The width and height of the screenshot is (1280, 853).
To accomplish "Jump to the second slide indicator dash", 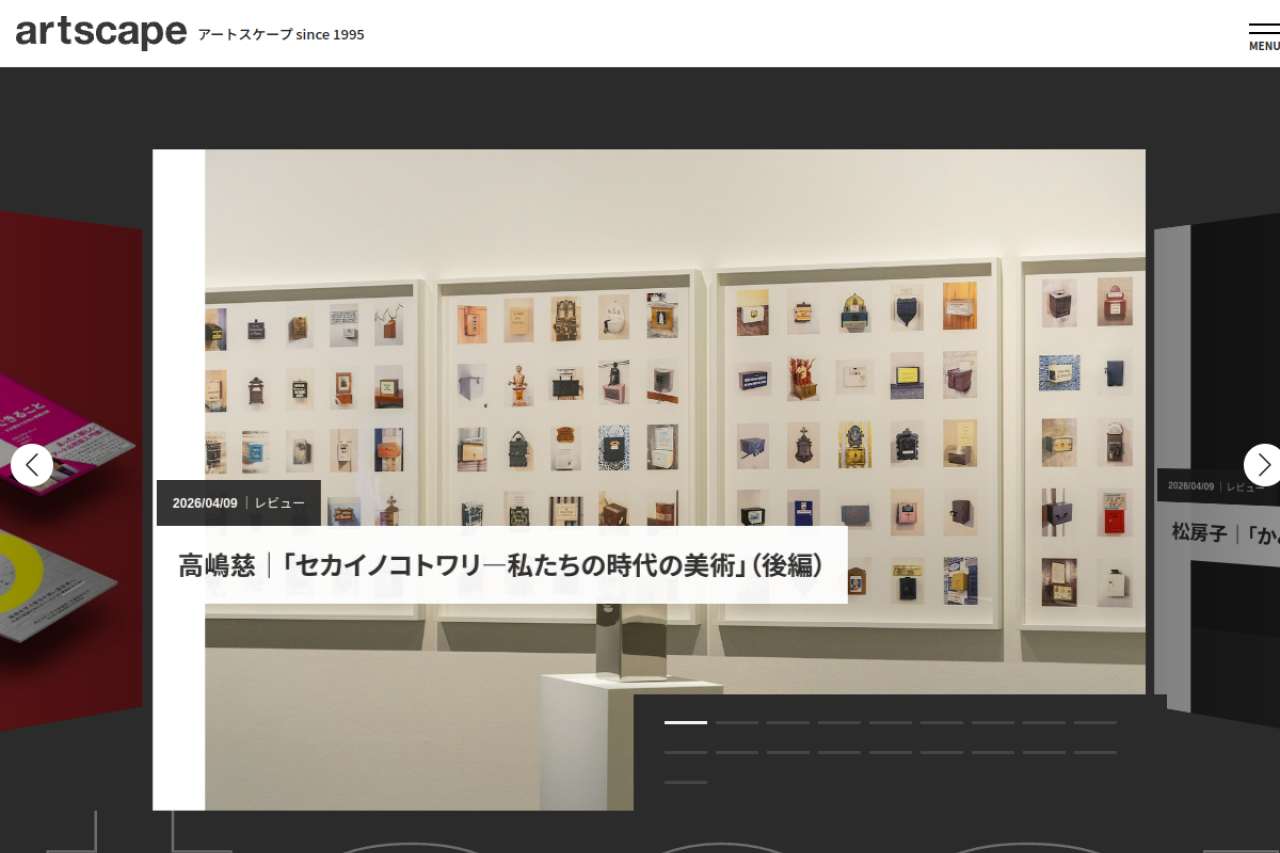I will (x=737, y=722).
